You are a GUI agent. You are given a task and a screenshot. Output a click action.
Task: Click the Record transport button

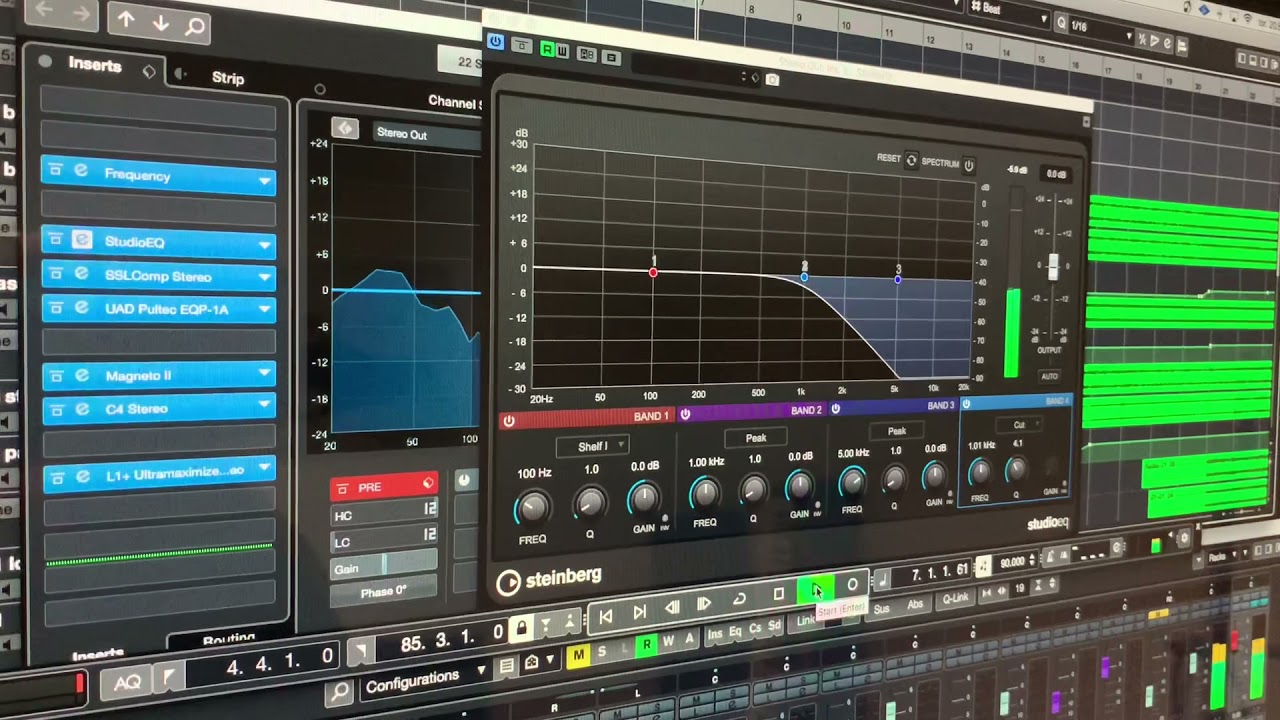pos(852,585)
